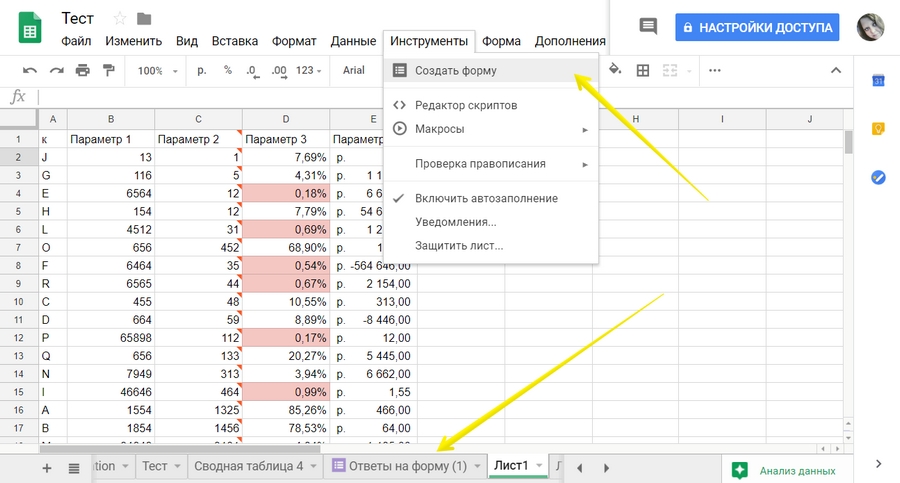Click the borders icon

coord(643,71)
